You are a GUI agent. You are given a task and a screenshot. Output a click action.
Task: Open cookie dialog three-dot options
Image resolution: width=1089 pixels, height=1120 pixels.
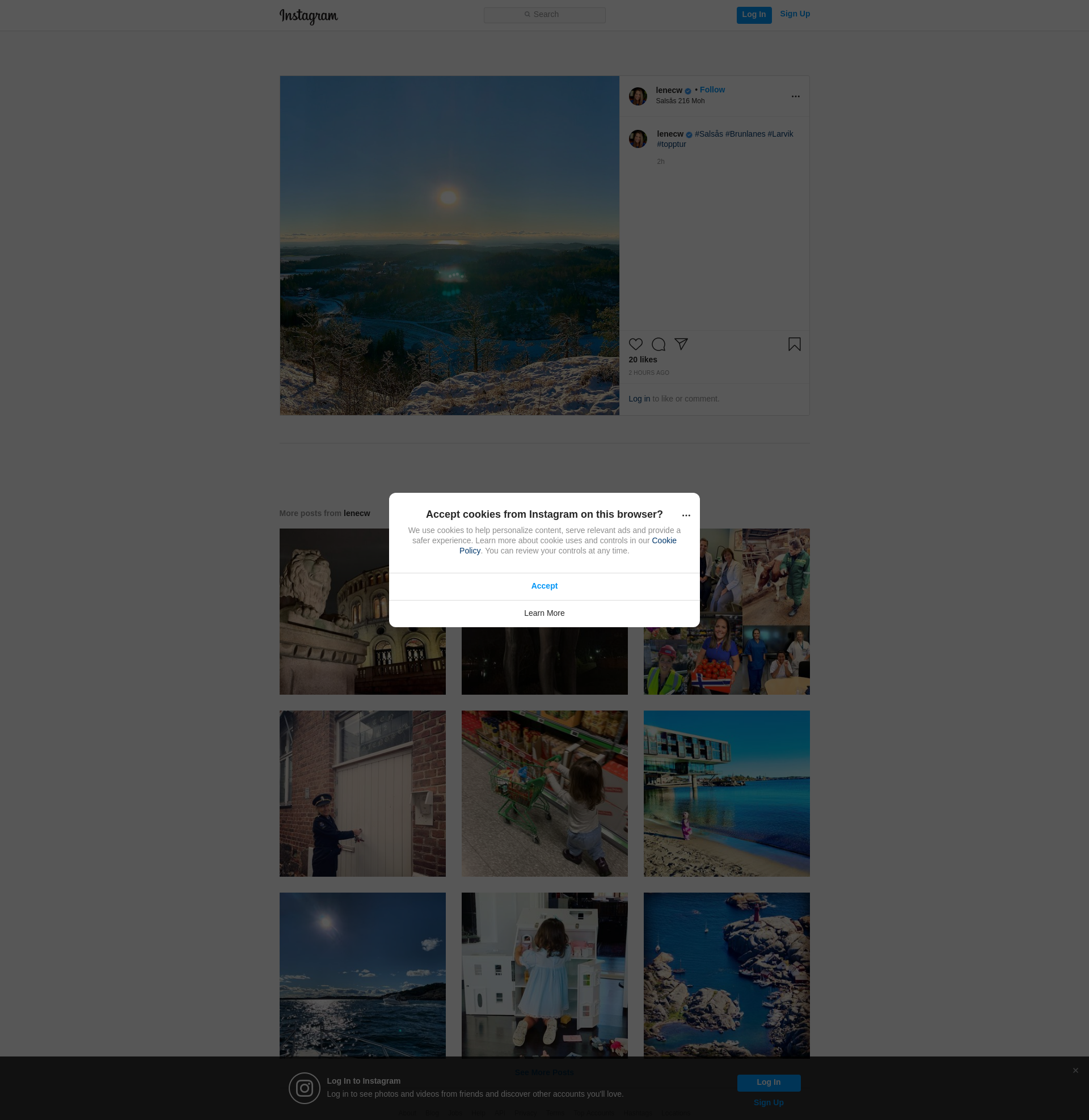(x=686, y=515)
